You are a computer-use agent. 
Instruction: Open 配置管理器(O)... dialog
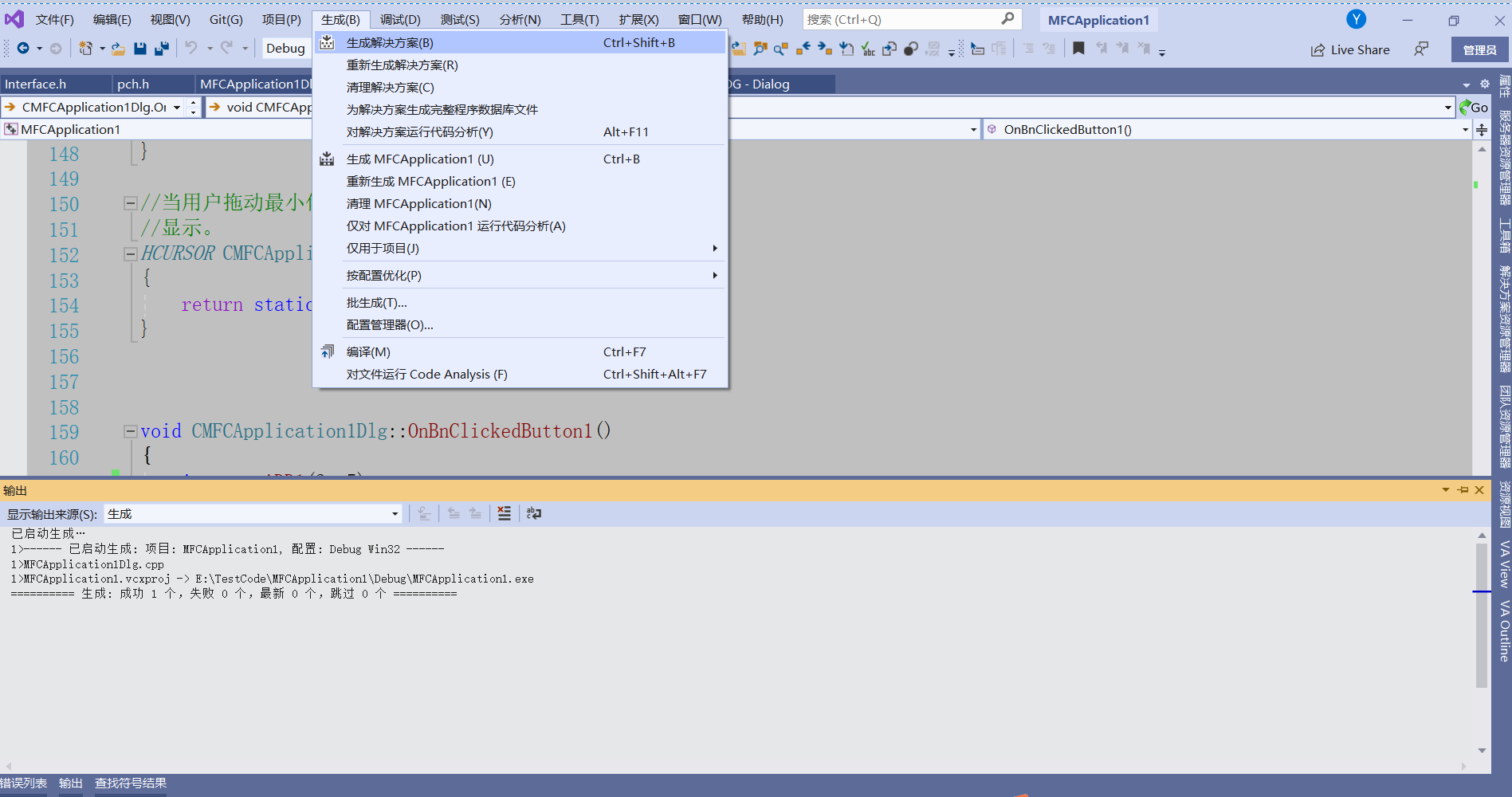pyautogui.click(x=520, y=325)
